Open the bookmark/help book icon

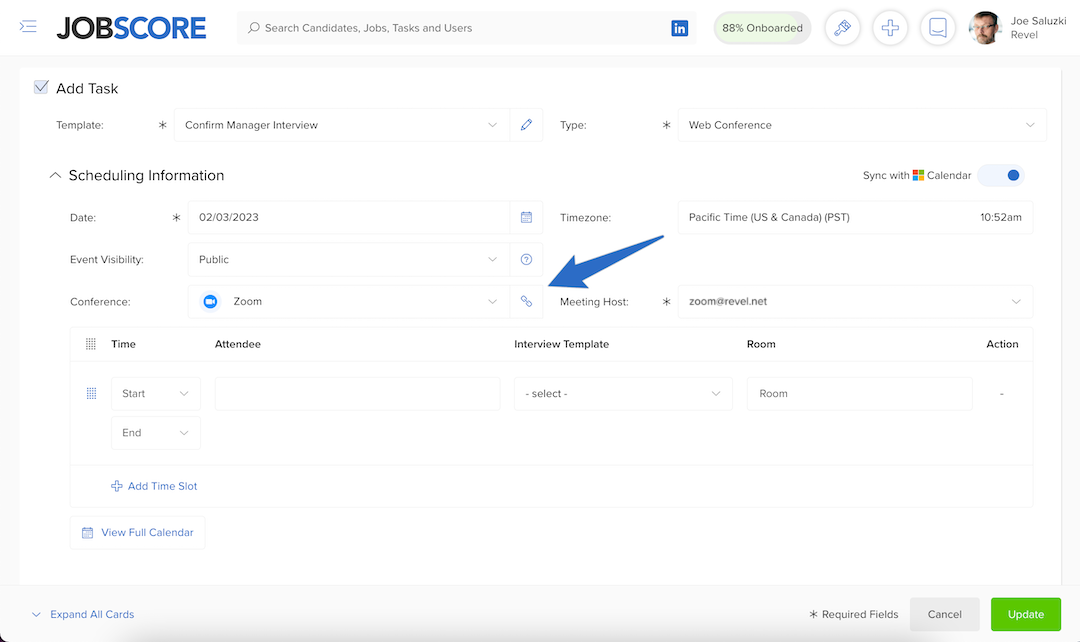pyautogui.click(x=937, y=28)
